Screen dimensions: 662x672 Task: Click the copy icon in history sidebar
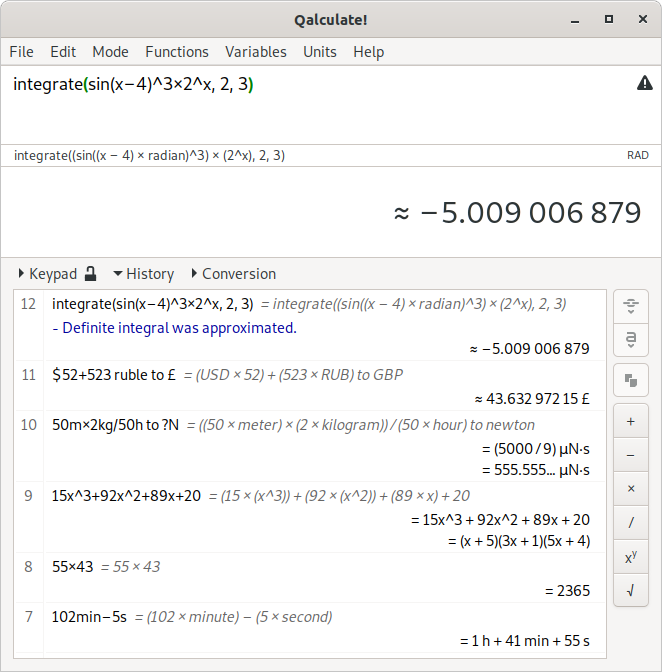click(630, 380)
